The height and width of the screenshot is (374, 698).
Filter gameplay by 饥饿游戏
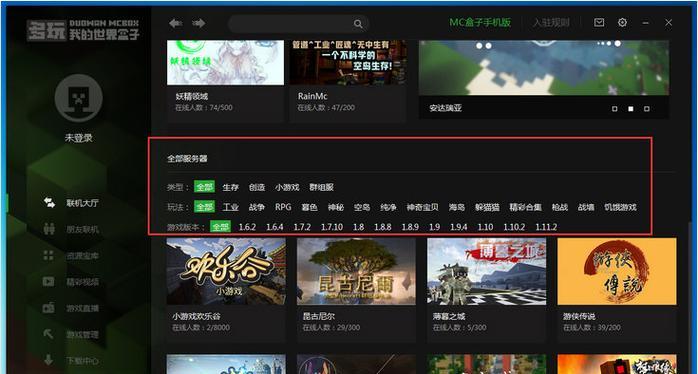(620, 207)
